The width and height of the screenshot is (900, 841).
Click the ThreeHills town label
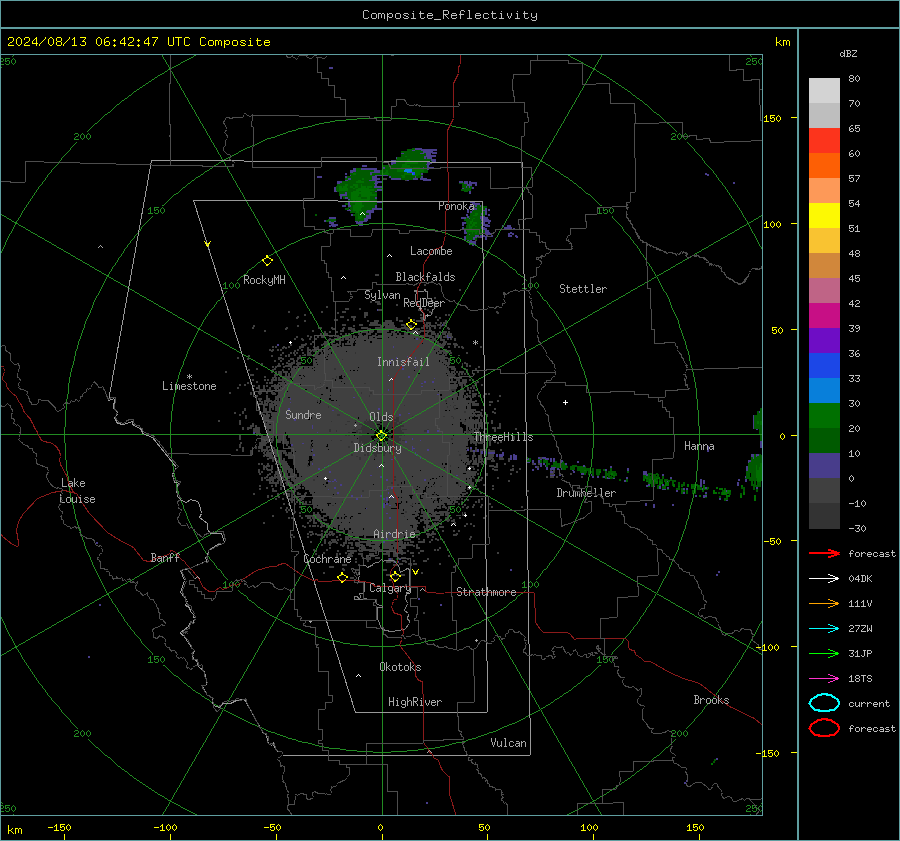coord(503,437)
